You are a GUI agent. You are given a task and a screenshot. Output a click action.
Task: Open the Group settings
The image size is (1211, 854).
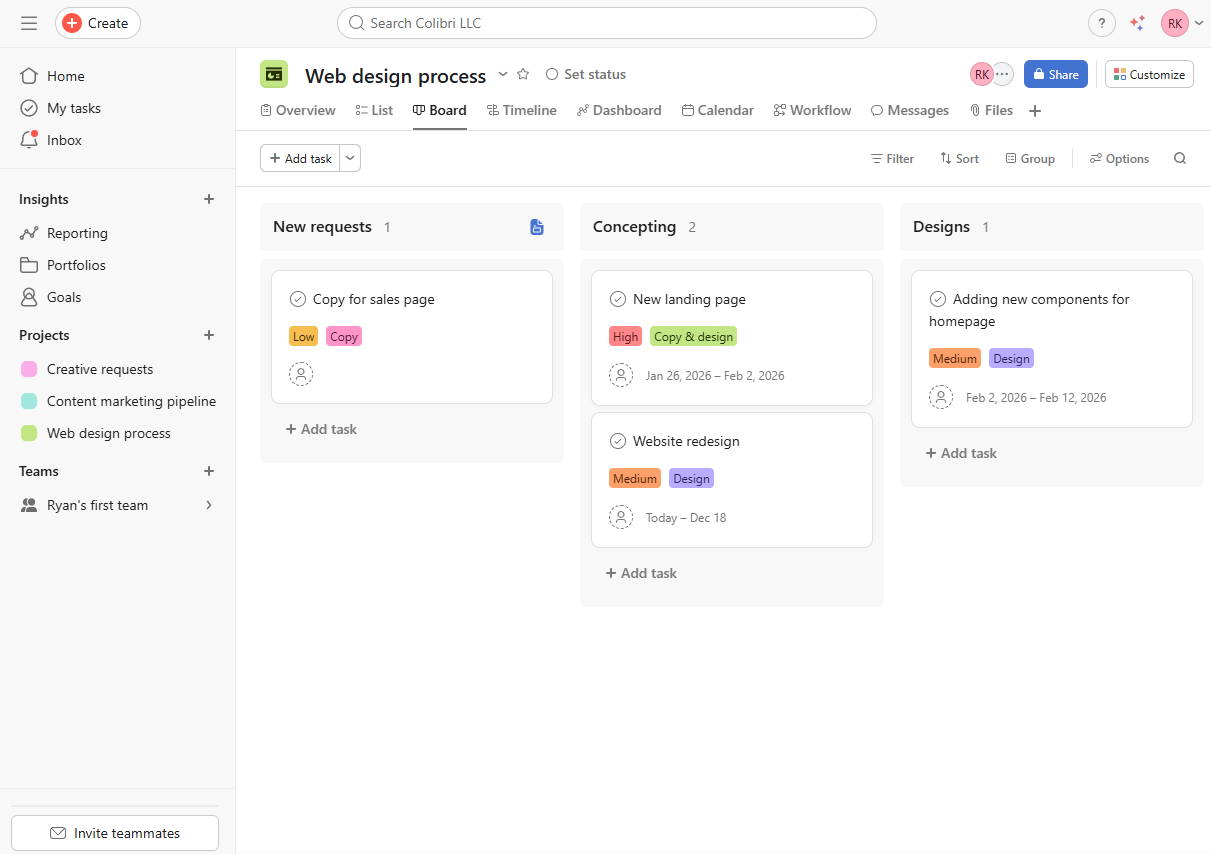[x=1030, y=158]
